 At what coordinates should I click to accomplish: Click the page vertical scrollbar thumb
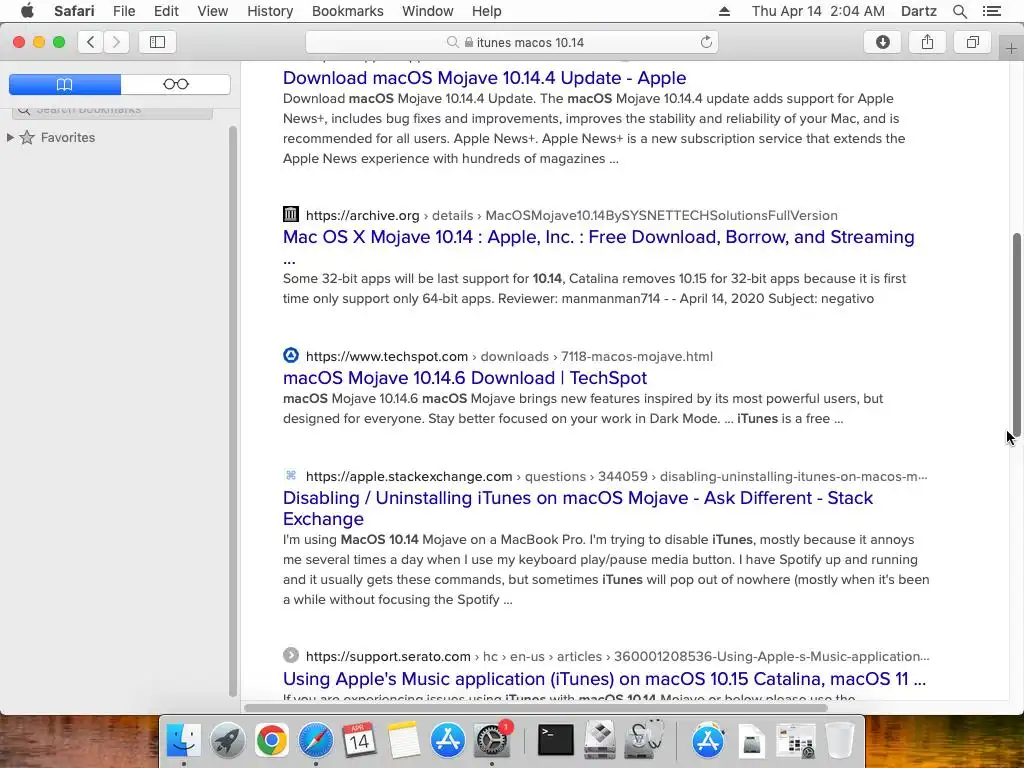[x=1016, y=335]
